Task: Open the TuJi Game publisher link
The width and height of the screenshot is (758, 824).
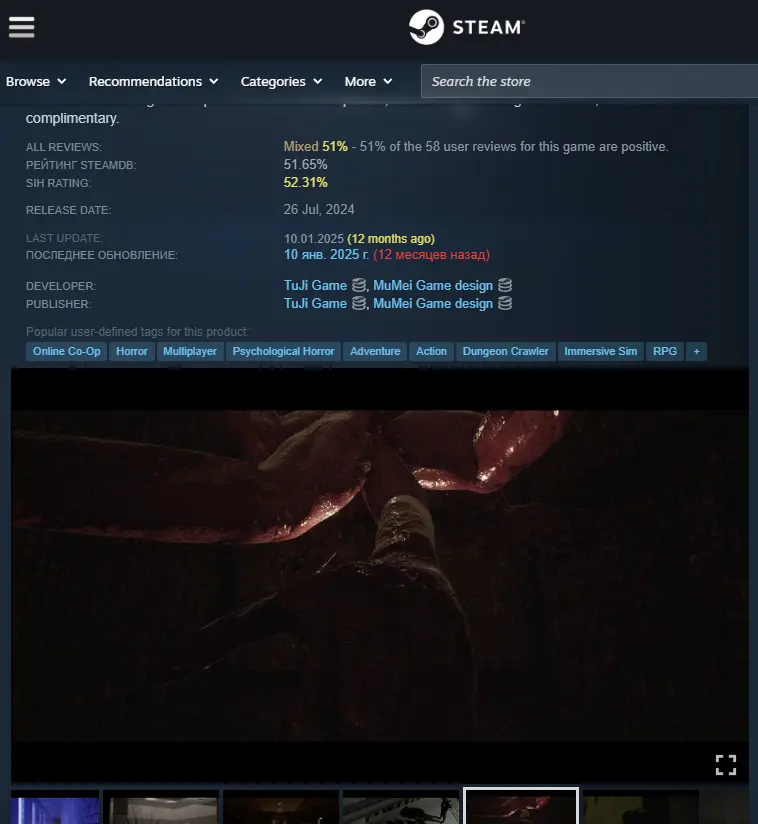Action: [315, 303]
